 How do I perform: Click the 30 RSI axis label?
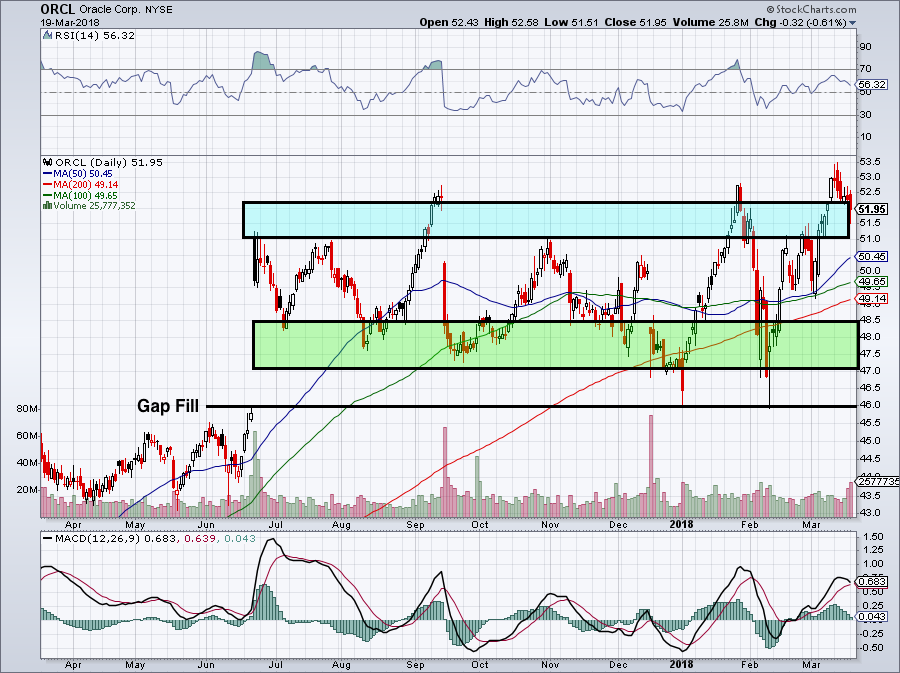tap(866, 115)
